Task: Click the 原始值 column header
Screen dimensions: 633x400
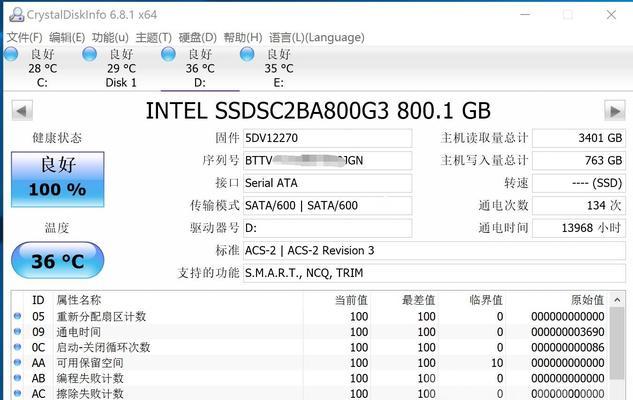Action: [x=587, y=300]
